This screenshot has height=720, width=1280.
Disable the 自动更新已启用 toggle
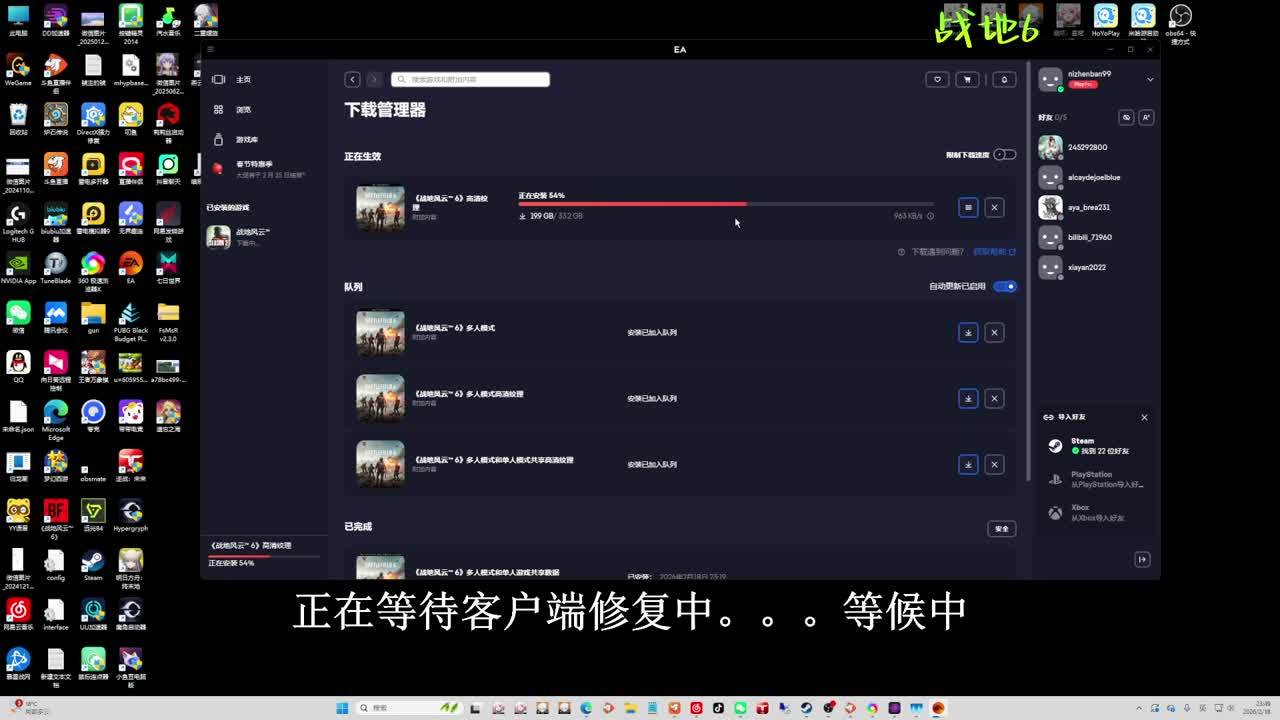pyautogui.click(x=1005, y=287)
